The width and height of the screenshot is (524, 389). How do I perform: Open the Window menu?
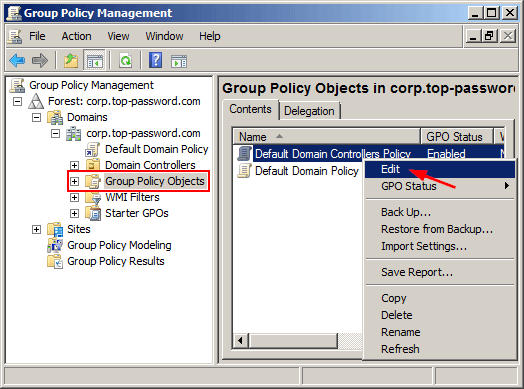[164, 36]
